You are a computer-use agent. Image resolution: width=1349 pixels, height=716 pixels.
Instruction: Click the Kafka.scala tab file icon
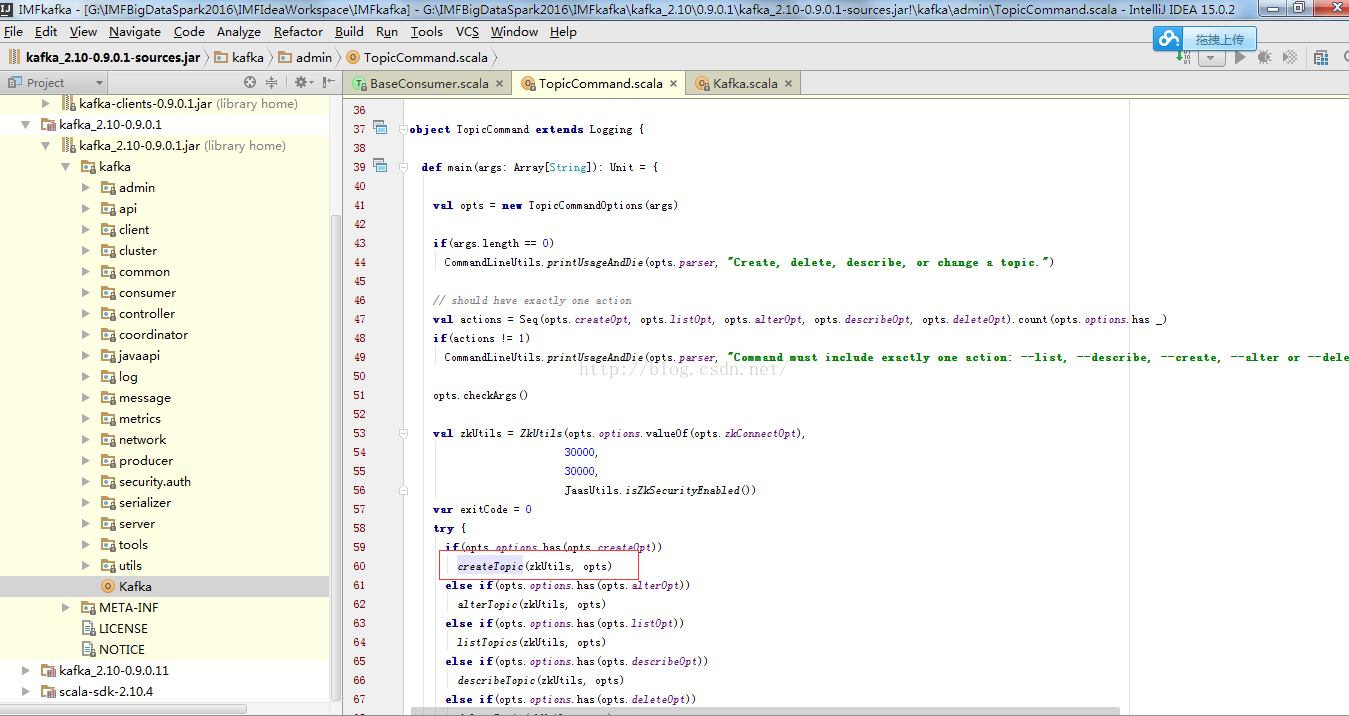703,84
